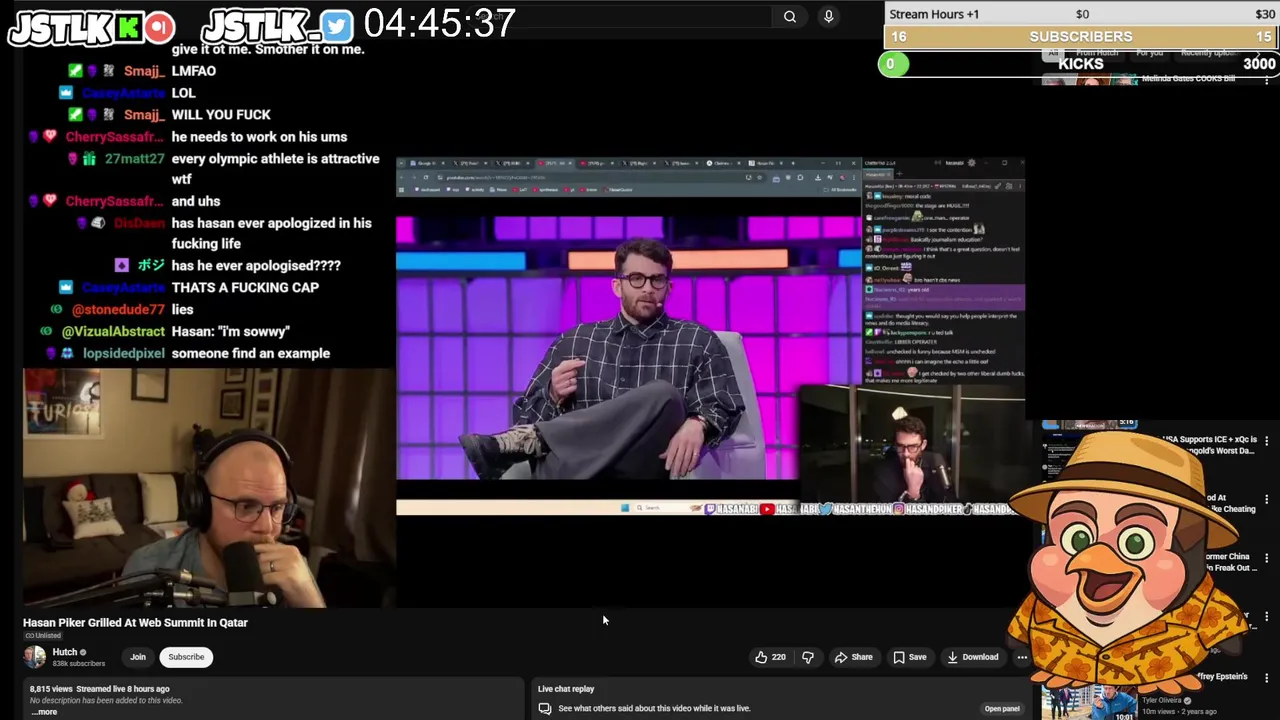Select the For you filter chip

pyautogui.click(x=1149, y=52)
